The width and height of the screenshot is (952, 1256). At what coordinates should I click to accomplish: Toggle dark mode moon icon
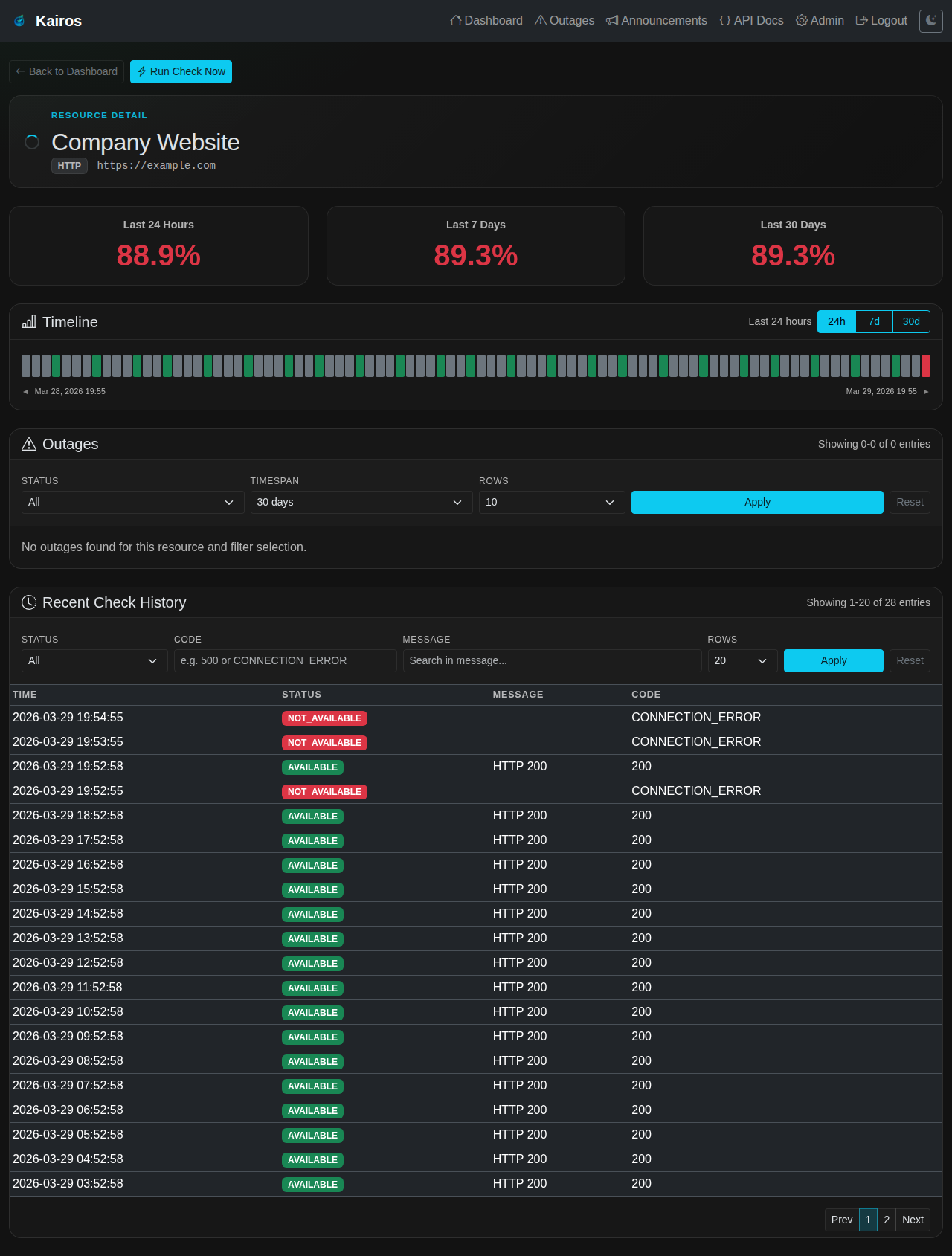pyautogui.click(x=931, y=21)
